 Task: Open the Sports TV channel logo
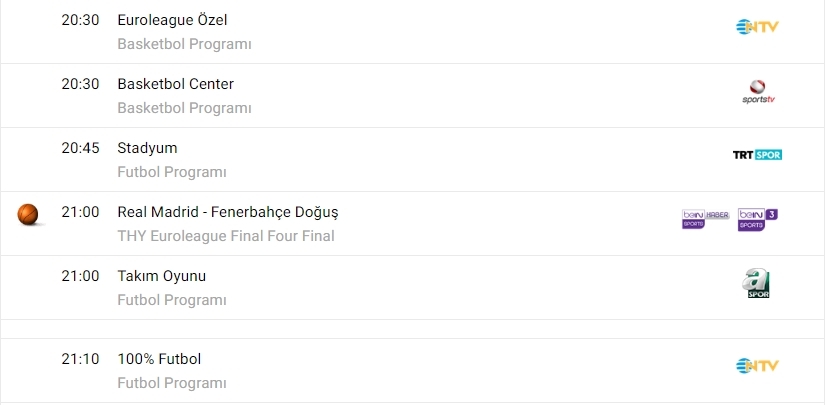click(x=759, y=93)
